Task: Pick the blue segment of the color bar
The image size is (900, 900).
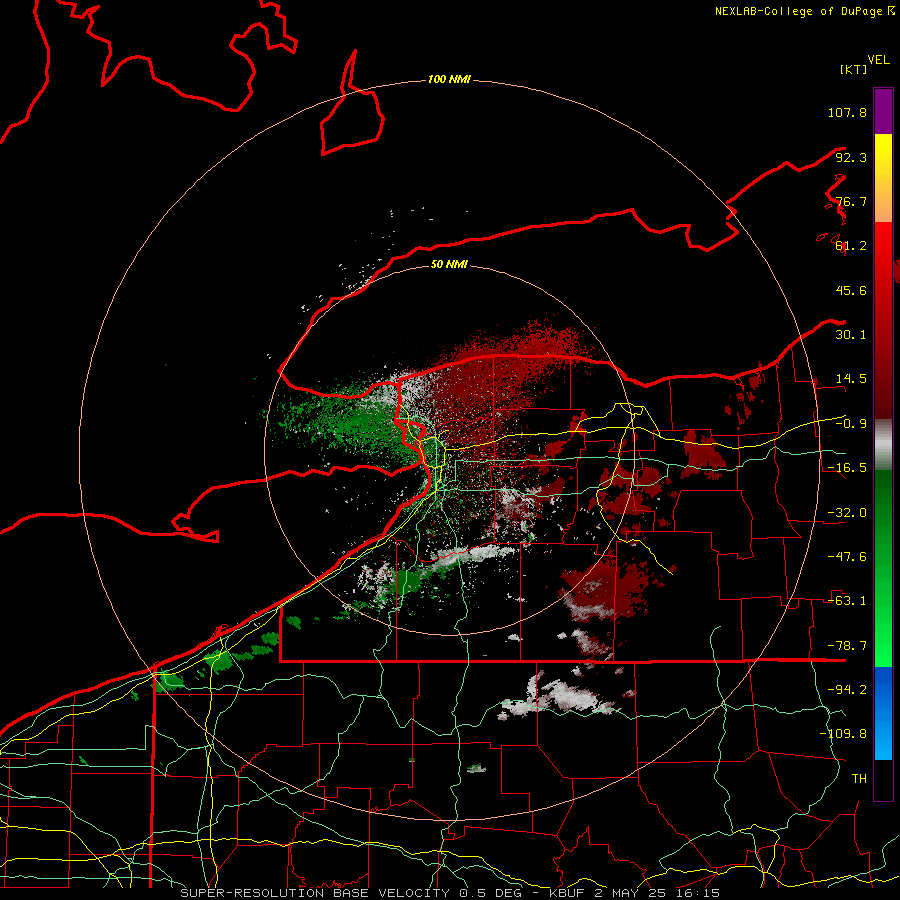Action: point(883,713)
